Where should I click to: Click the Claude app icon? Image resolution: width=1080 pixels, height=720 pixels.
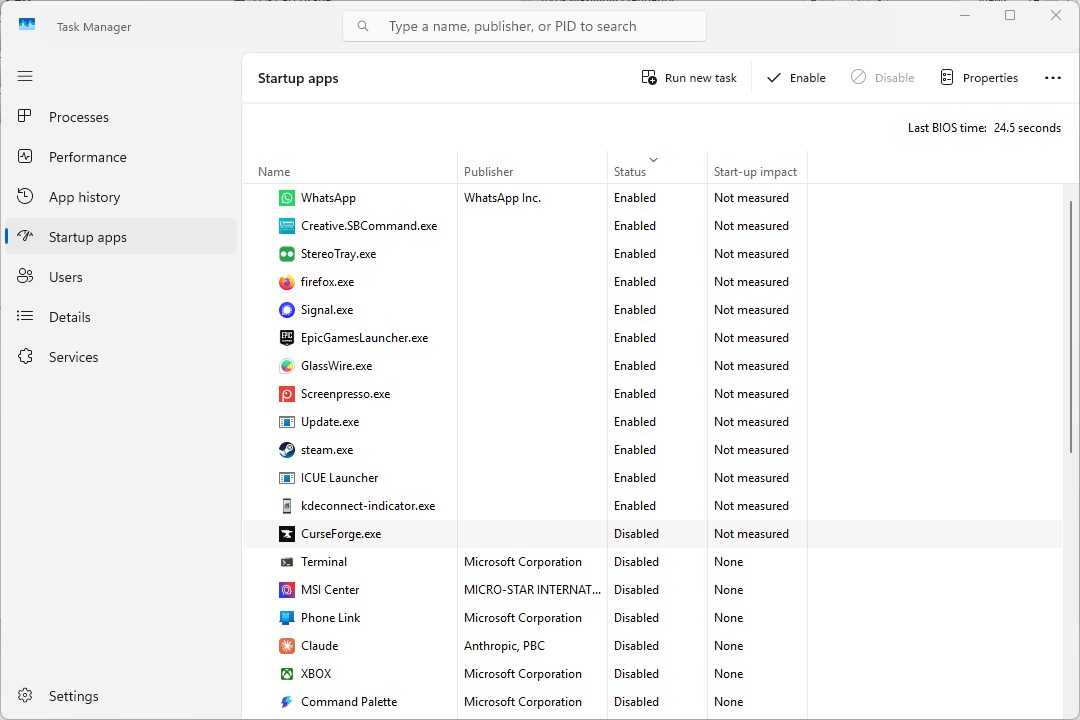point(287,646)
